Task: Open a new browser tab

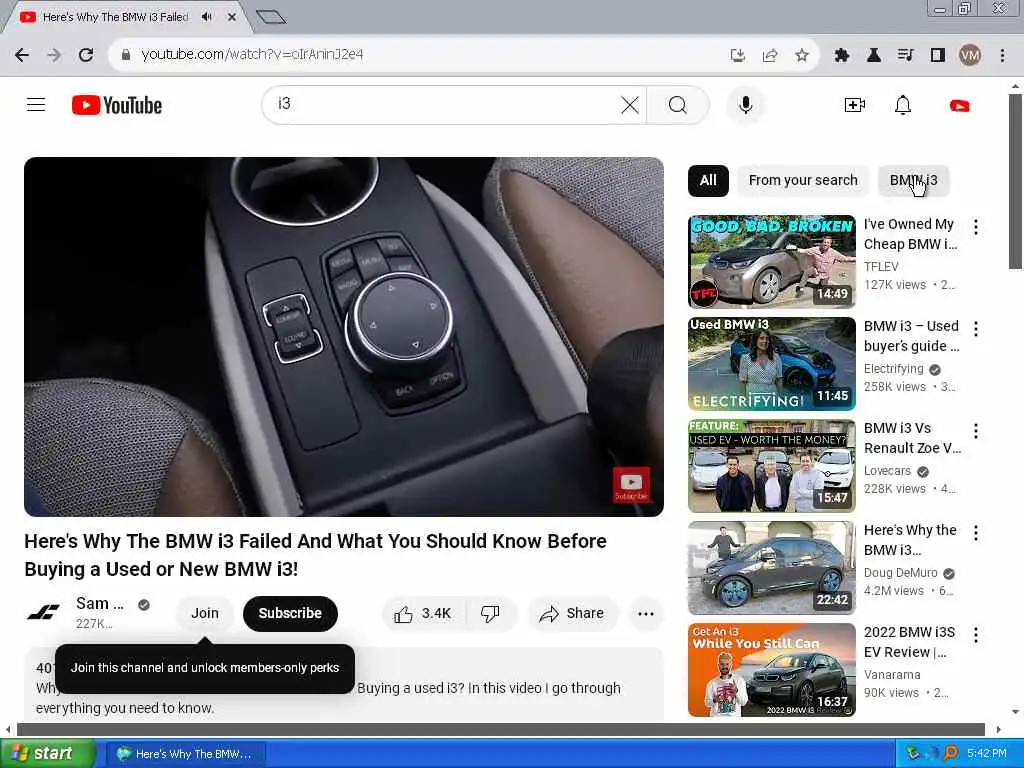Action: pos(271,17)
